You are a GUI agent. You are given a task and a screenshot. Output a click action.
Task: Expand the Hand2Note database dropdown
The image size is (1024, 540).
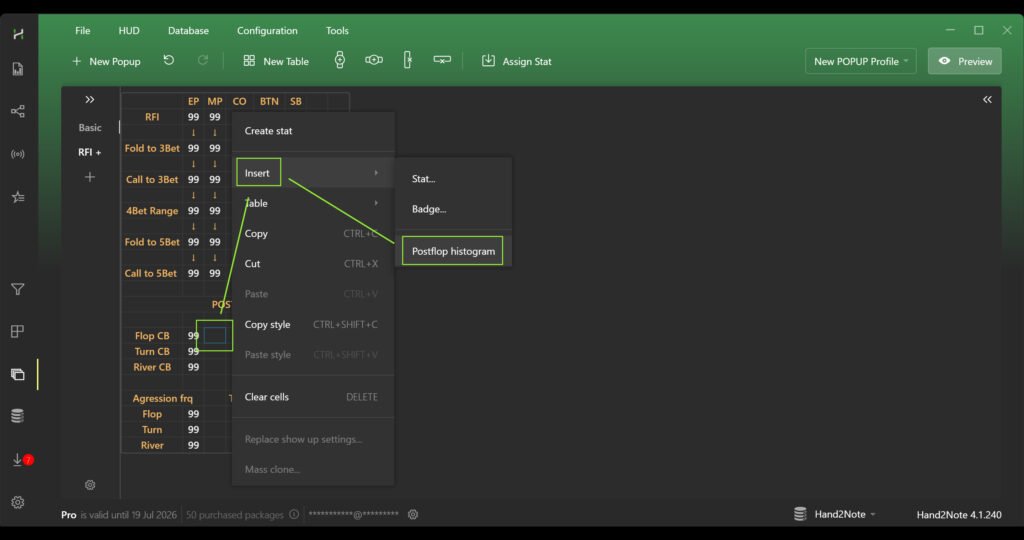click(x=834, y=514)
